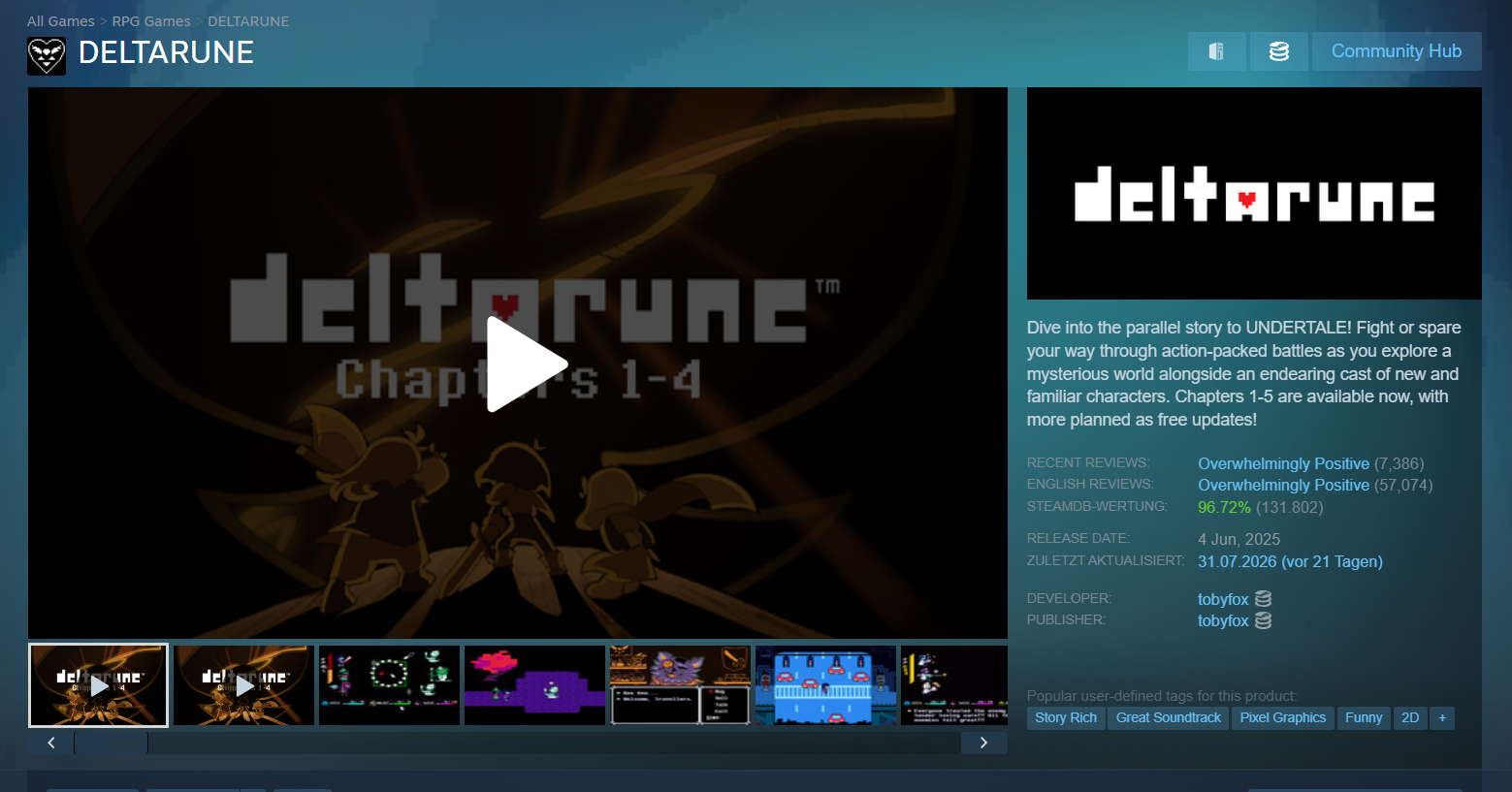Viewport: 1512px width, 792px height.
Task: Select the Funny tag
Action: coord(1364,717)
